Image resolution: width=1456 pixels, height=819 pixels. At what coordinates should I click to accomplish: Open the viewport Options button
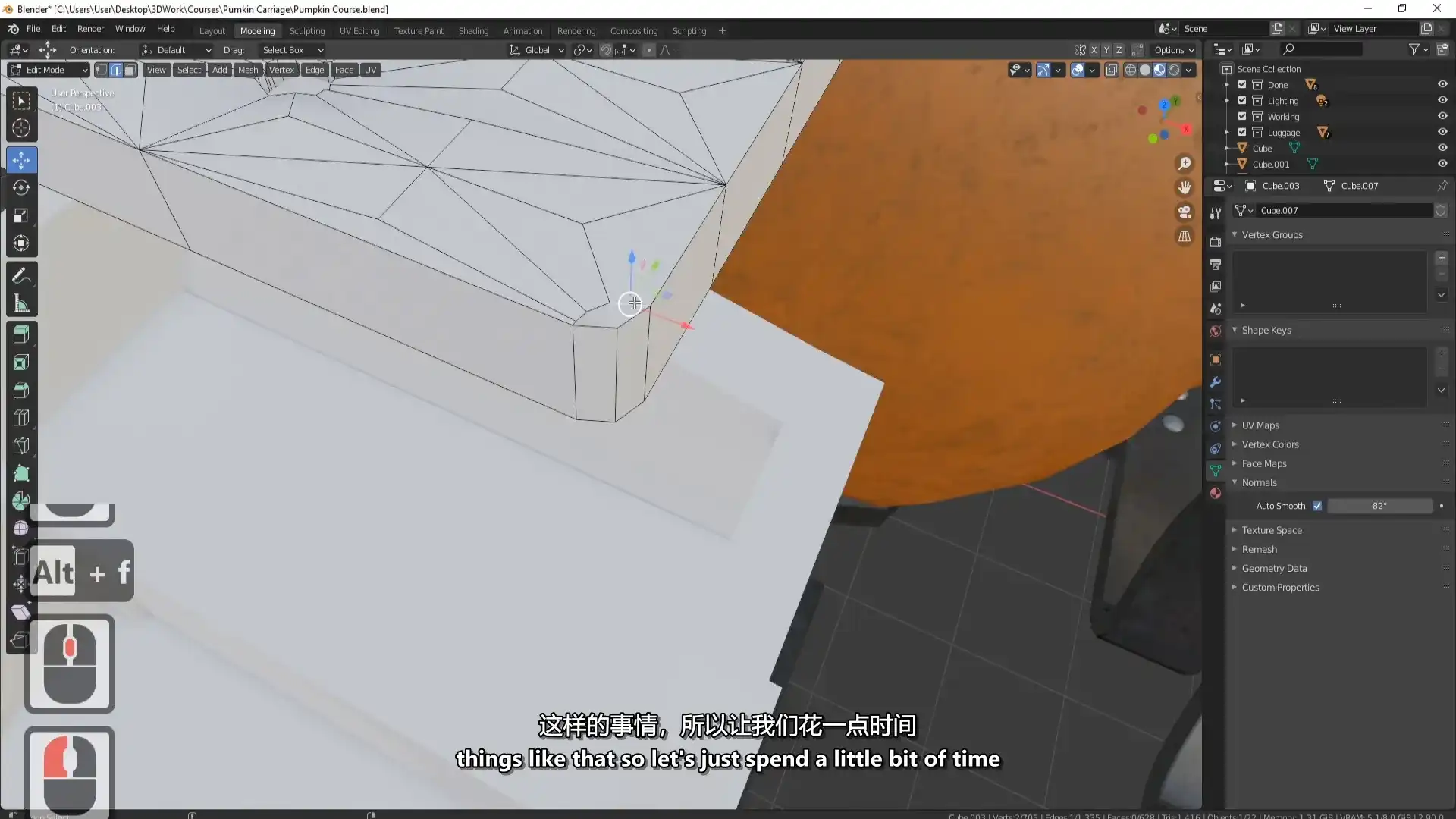(1172, 50)
